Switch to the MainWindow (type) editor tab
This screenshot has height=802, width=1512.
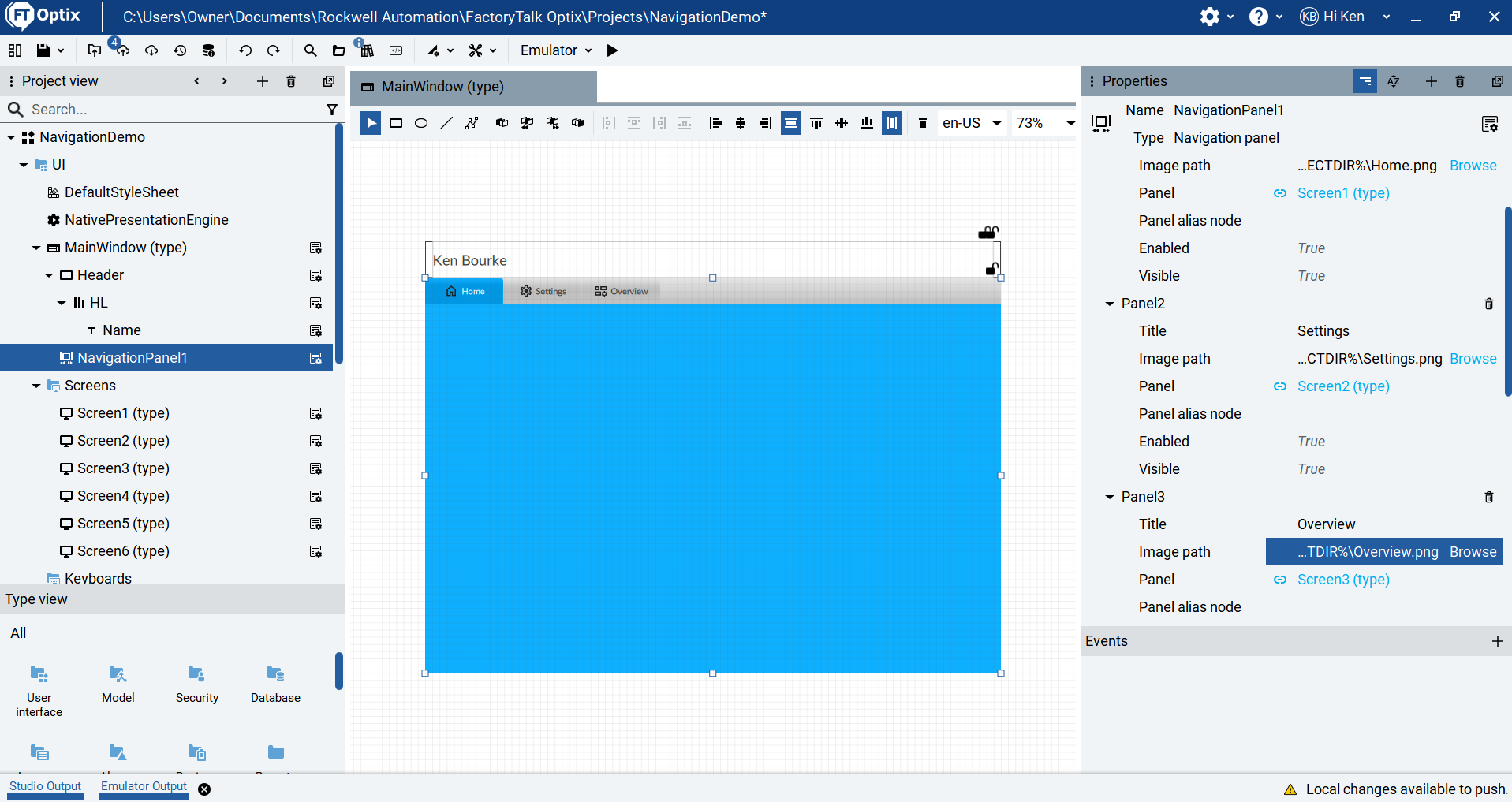click(473, 87)
